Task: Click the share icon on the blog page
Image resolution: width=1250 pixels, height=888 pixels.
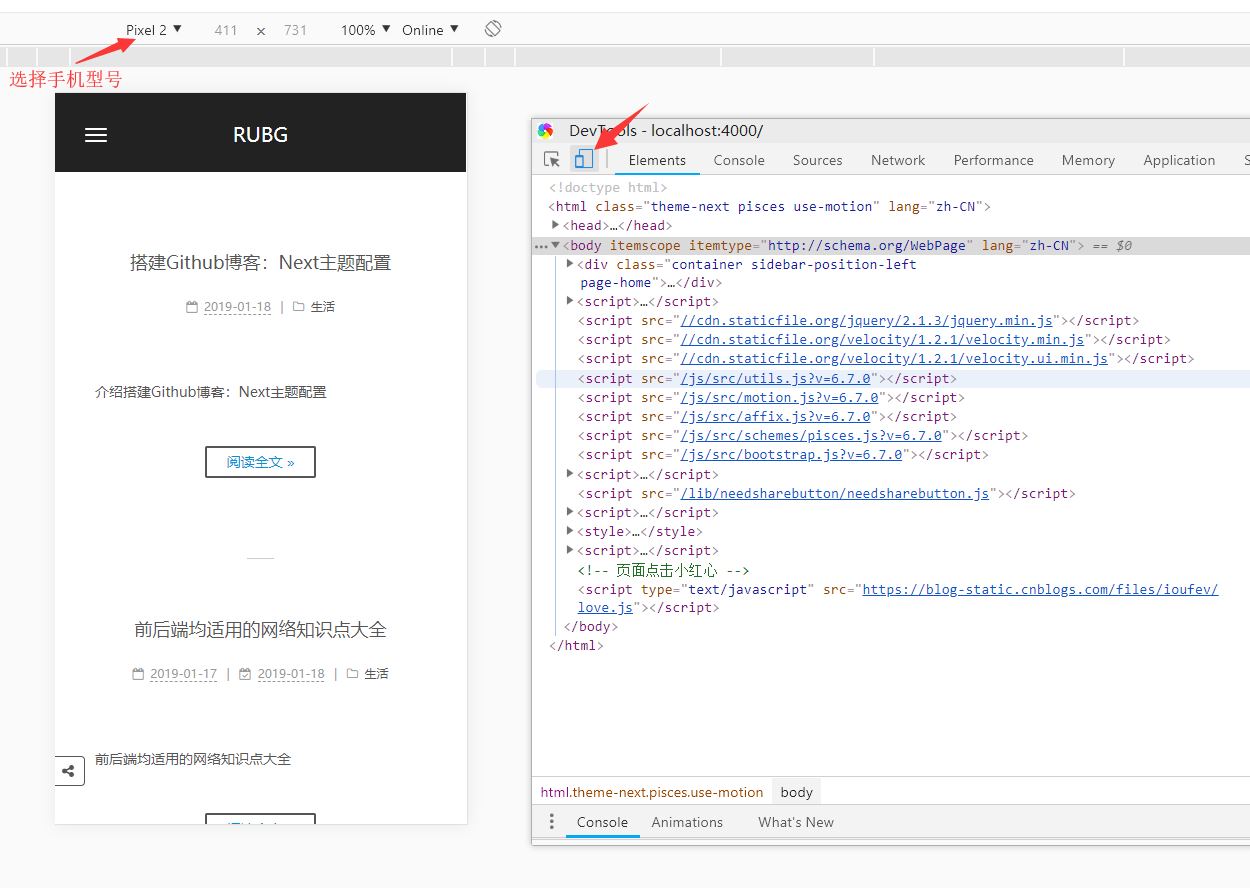Action: [x=69, y=771]
